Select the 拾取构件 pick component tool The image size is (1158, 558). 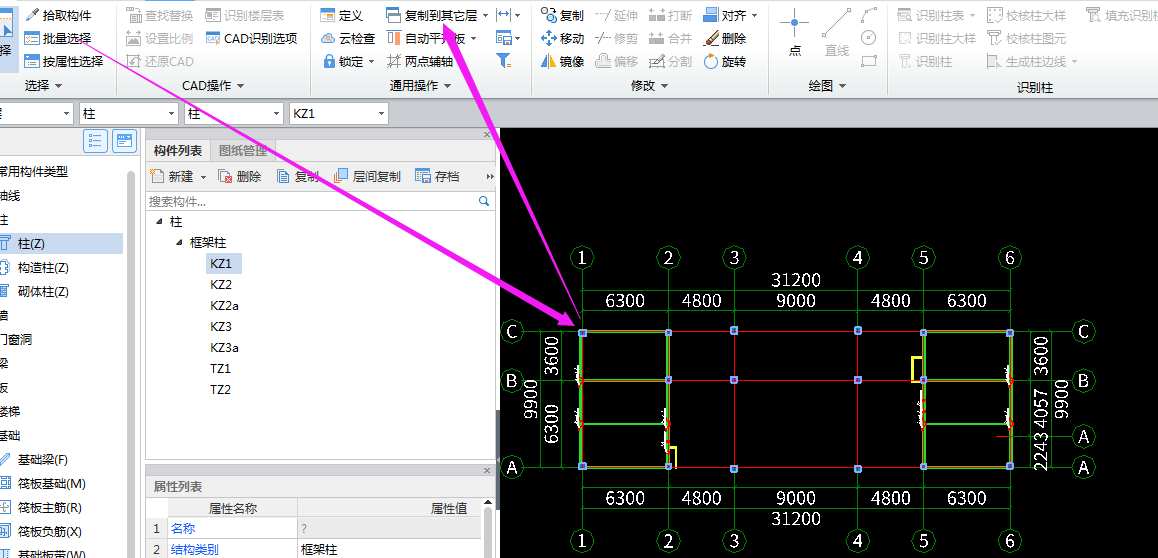(x=58, y=16)
